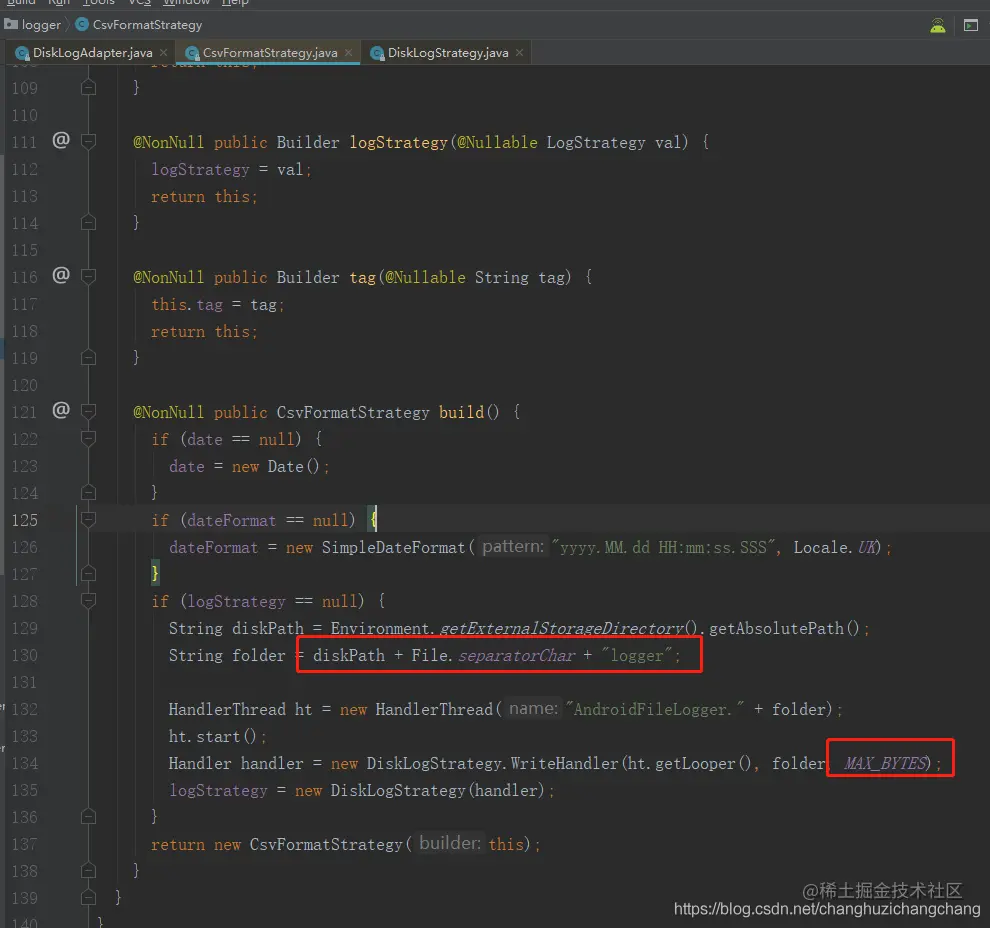The height and width of the screenshot is (928, 990).
Task: Click the fold end marker on line 114
Action: (88, 222)
